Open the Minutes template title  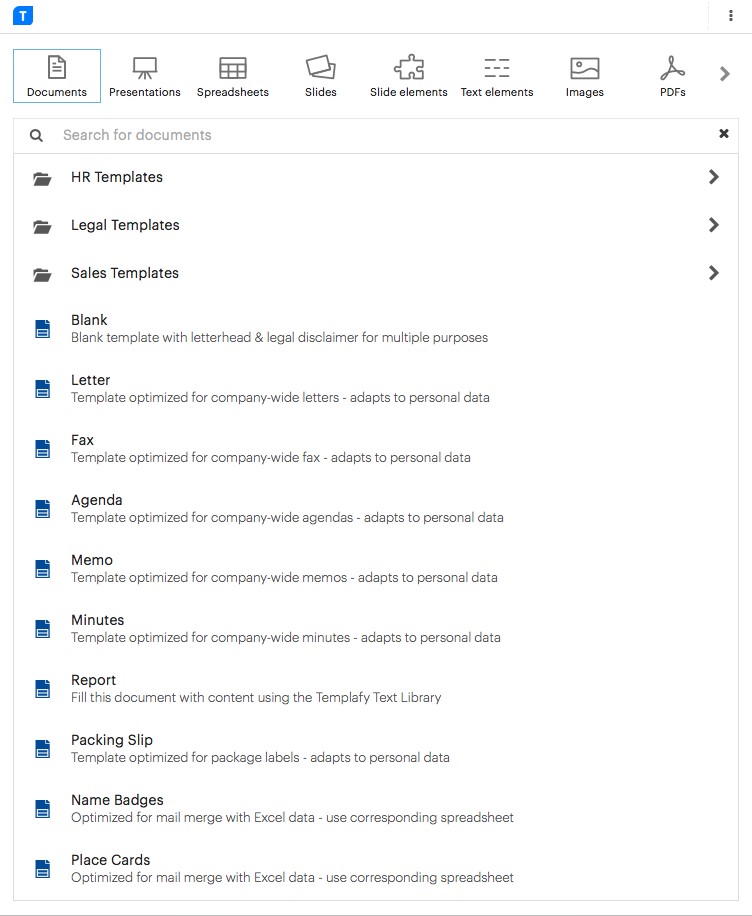98,620
